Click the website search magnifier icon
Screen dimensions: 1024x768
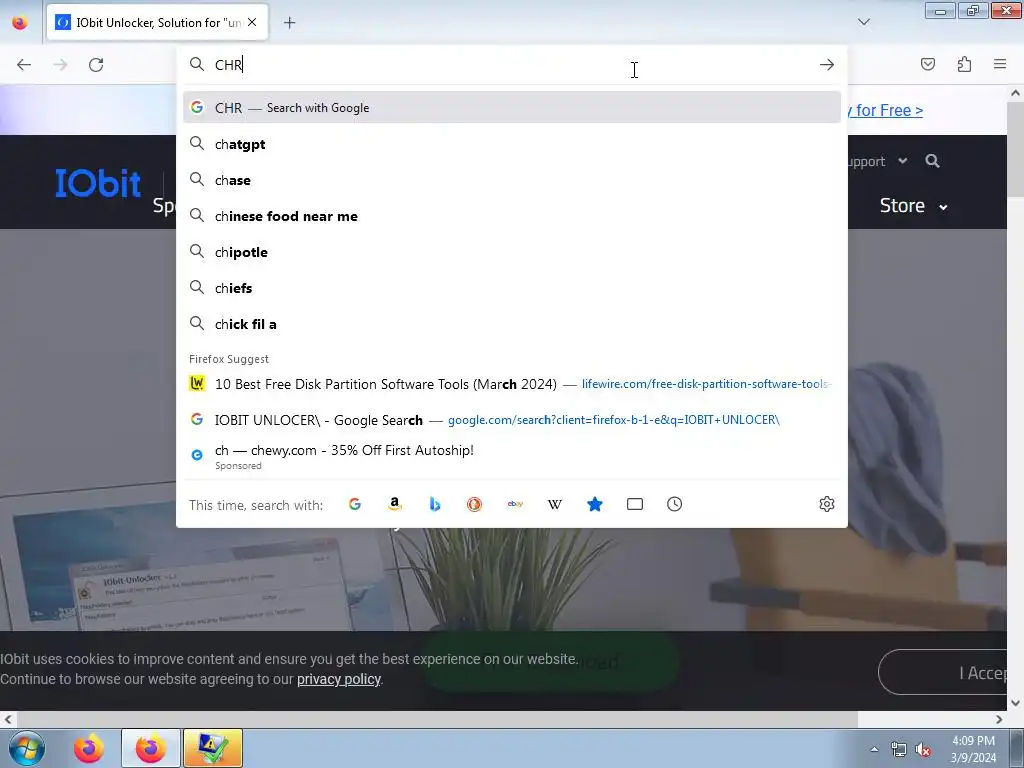[932, 161]
